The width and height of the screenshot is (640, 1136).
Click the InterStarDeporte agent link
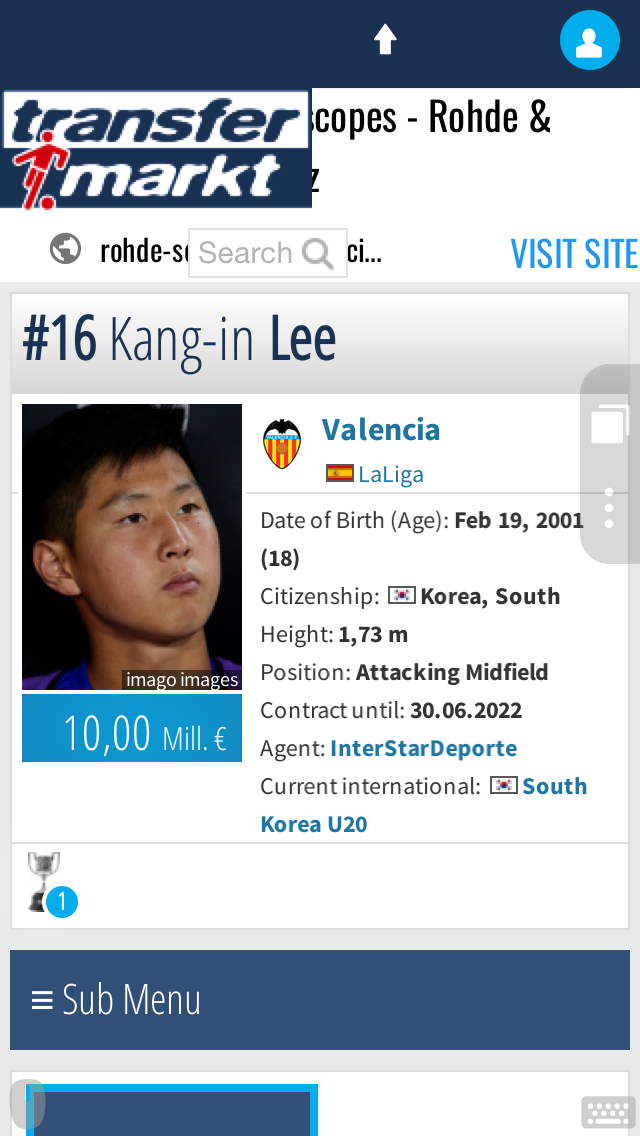click(423, 748)
